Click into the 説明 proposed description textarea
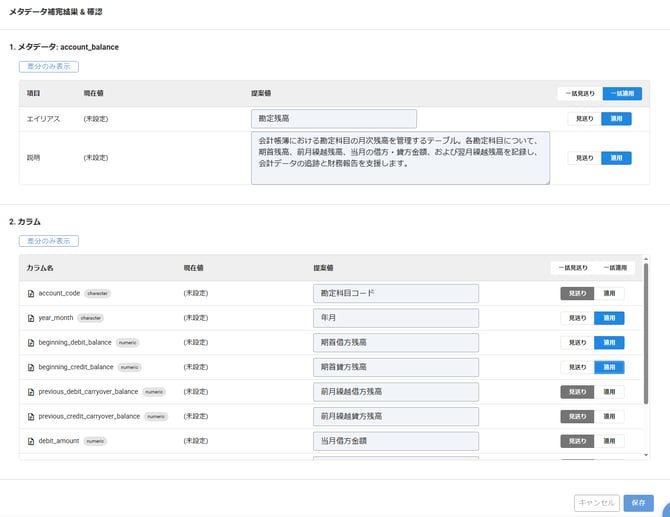670x517 pixels. pyautogui.click(x=400, y=158)
